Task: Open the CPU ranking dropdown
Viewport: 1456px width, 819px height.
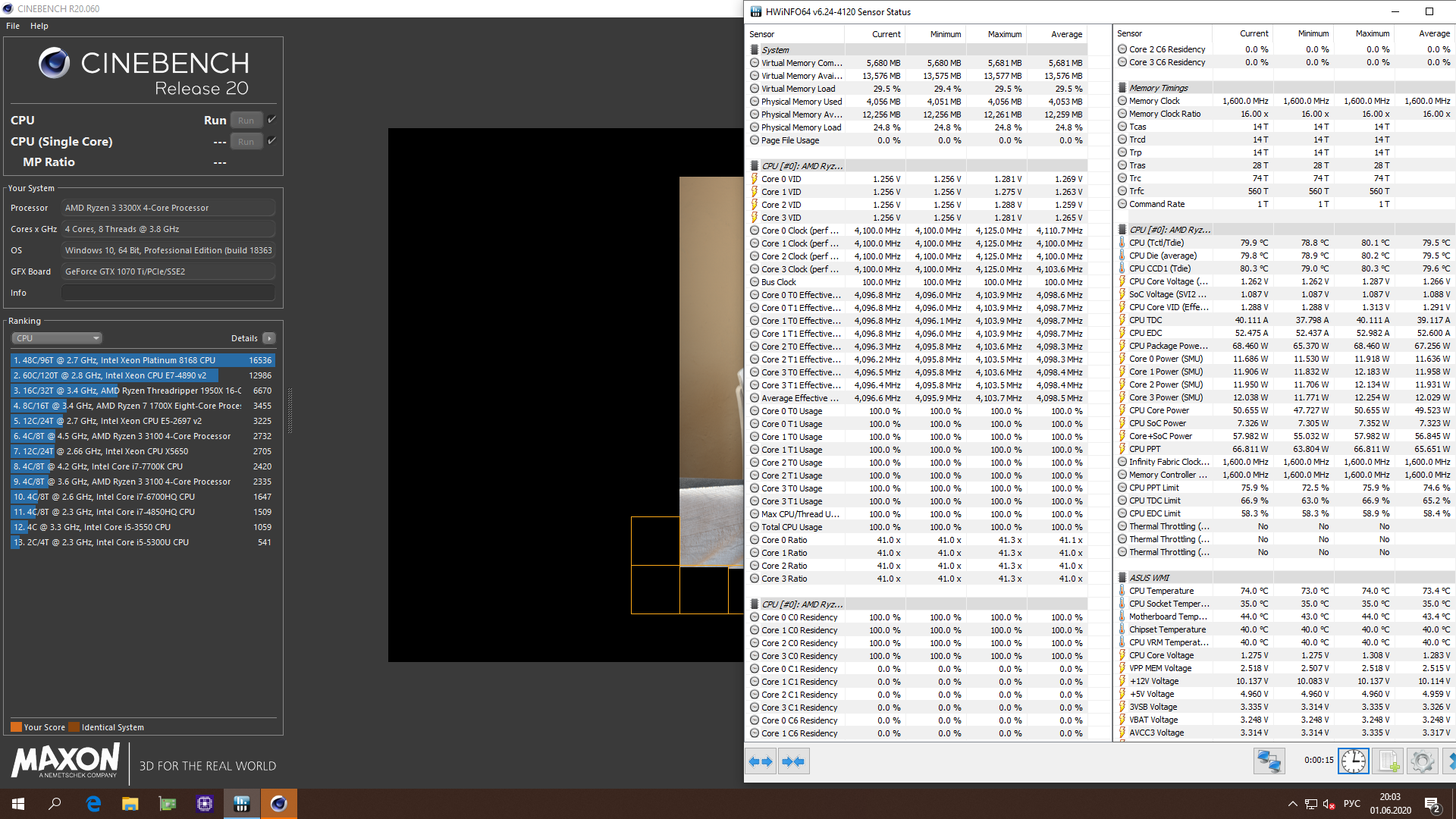Action: click(57, 338)
